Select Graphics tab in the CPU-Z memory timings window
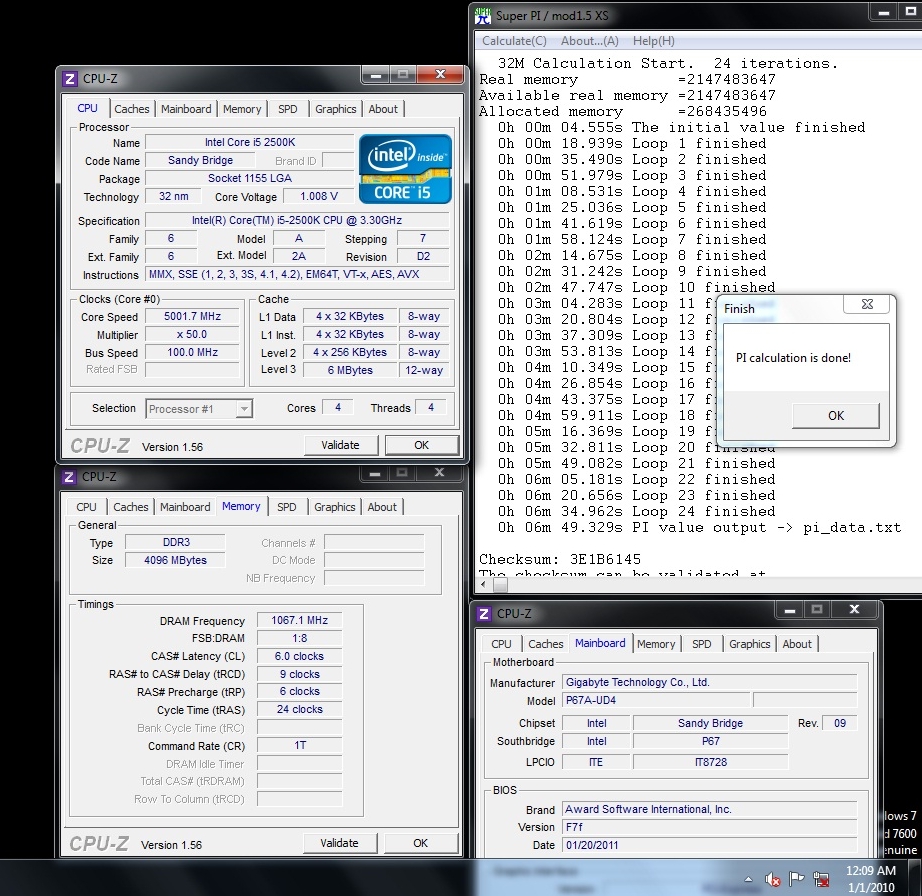Image resolution: width=922 pixels, height=896 pixels. pyautogui.click(x=335, y=507)
